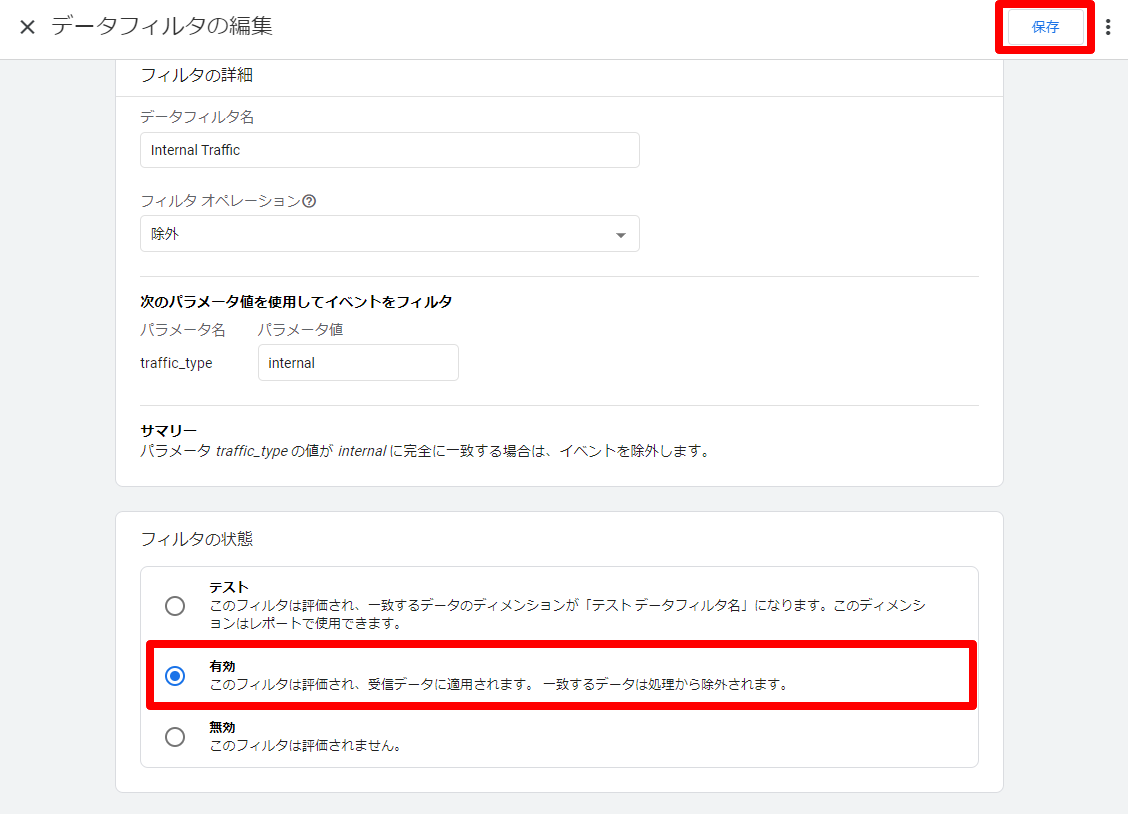The image size is (1128, 814).
Task: Edit the Internal Traffic filter name
Action: (389, 149)
